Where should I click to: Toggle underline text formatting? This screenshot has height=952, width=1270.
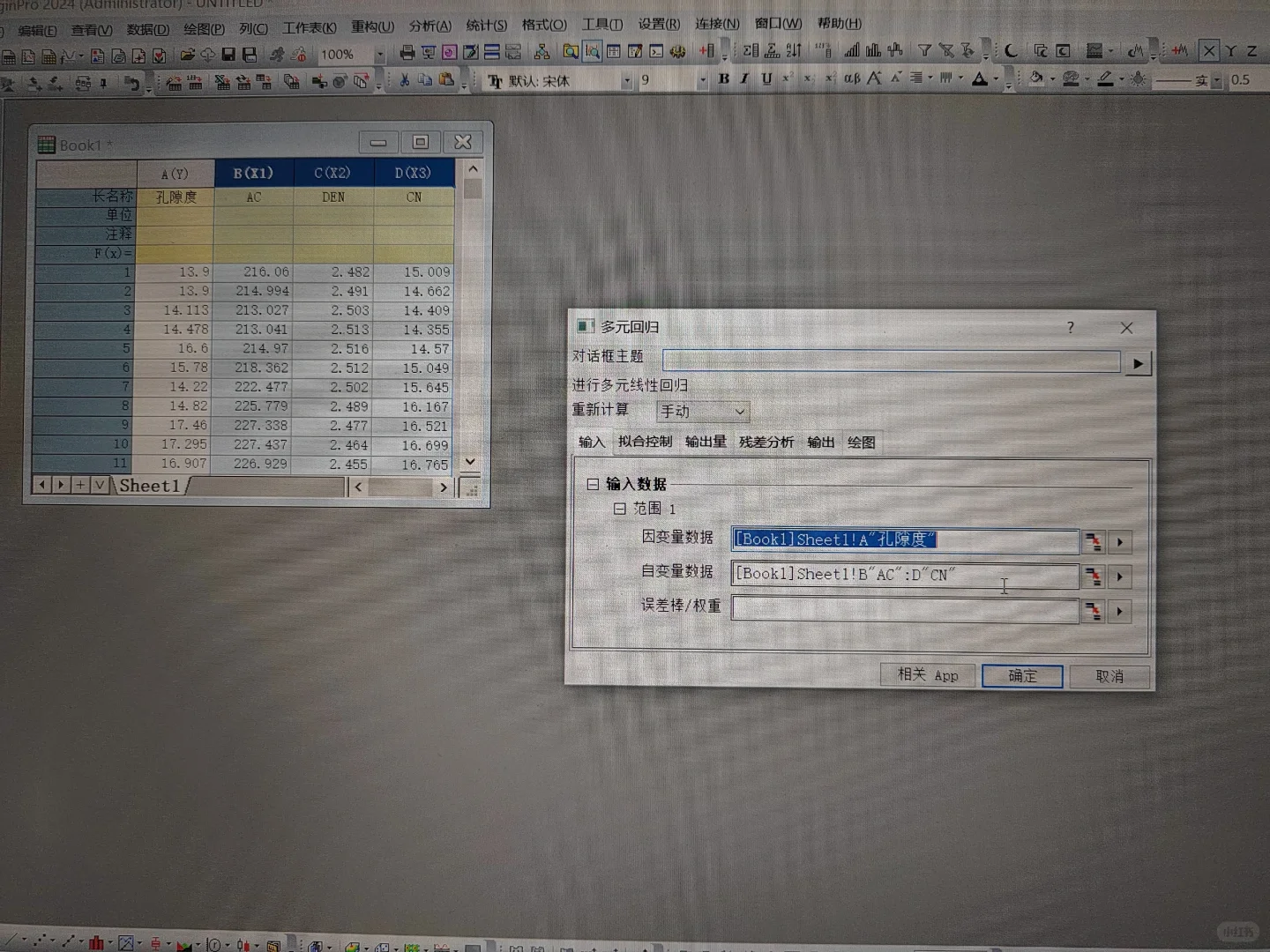point(766,79)
